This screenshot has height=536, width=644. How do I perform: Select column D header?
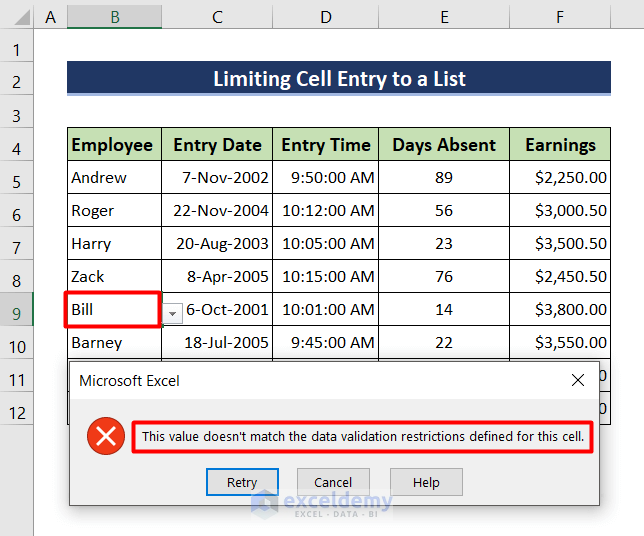coord(326,17)
